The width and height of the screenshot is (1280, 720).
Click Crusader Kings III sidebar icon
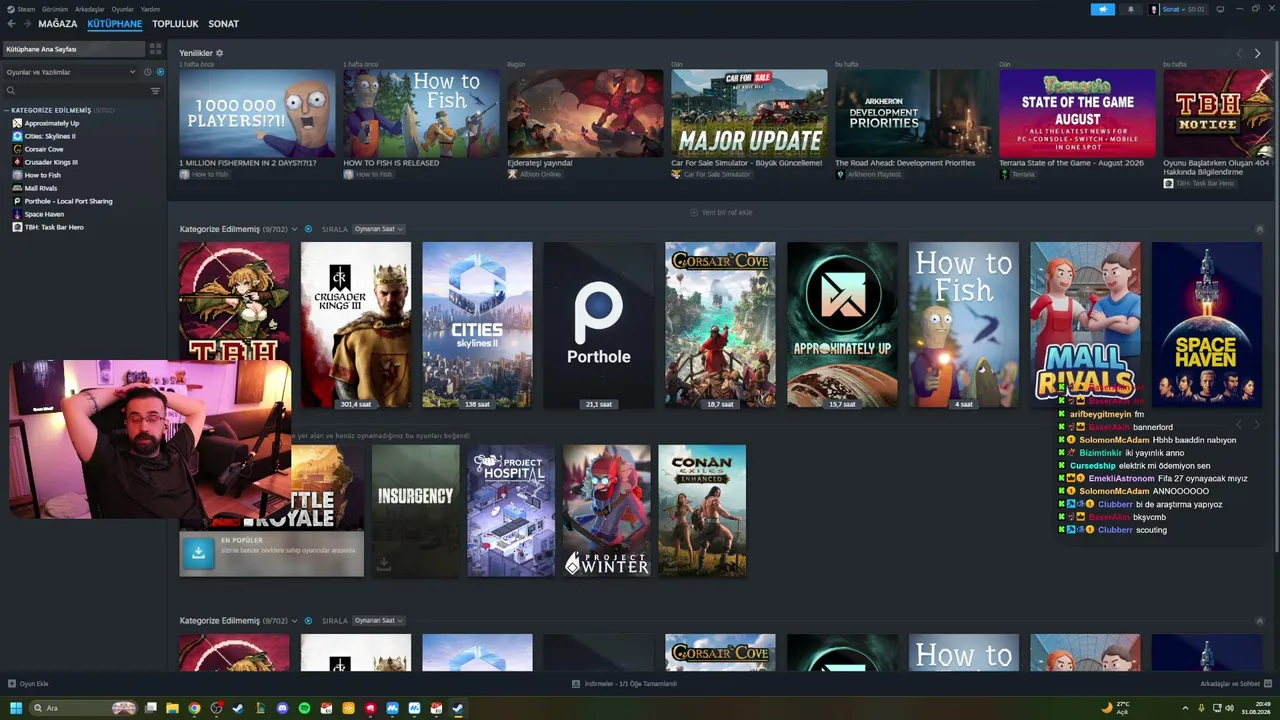click(x=17, y=162)
